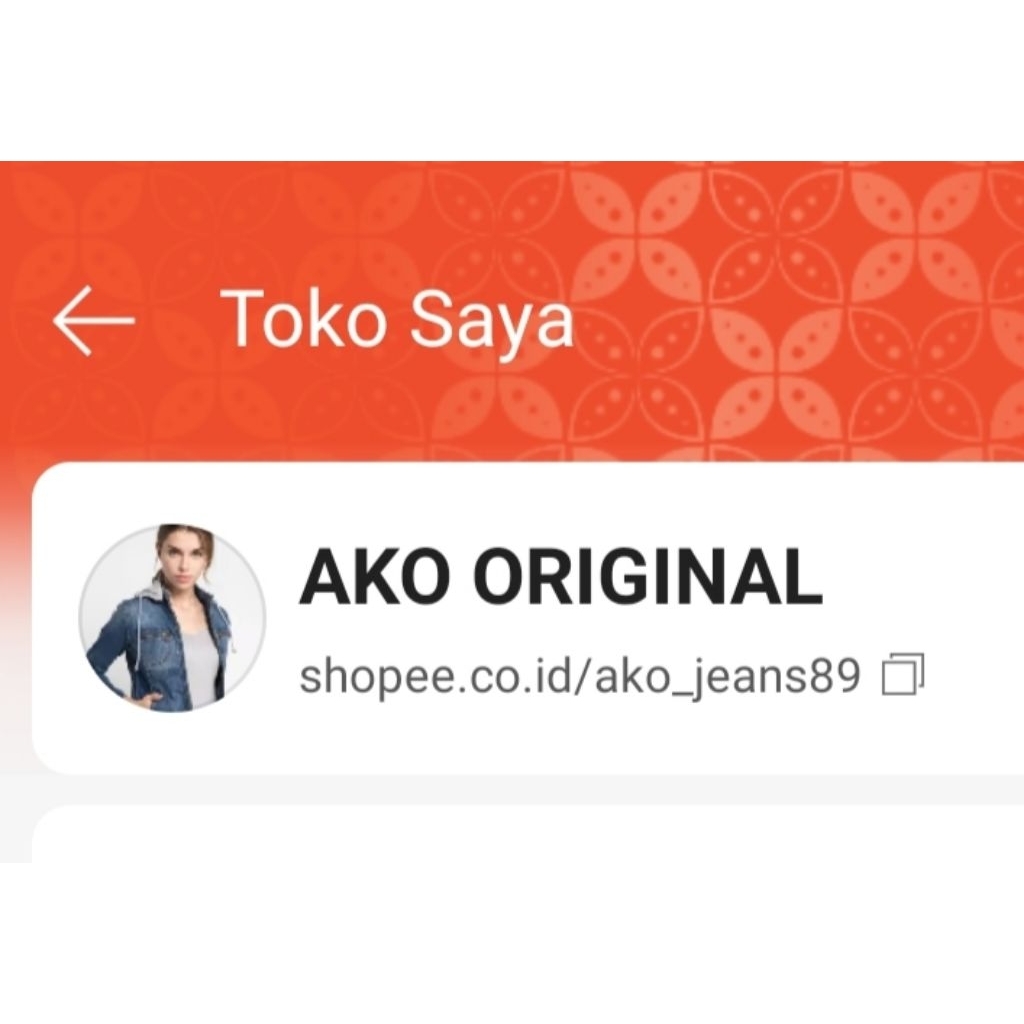
Task: Click the overlapping squares icon after ako_jeans89
Action: (903, 674)
